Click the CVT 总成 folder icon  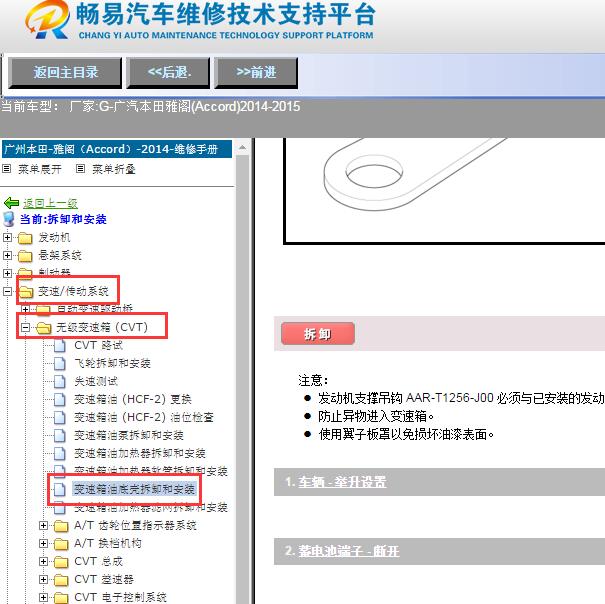point(61,562)
